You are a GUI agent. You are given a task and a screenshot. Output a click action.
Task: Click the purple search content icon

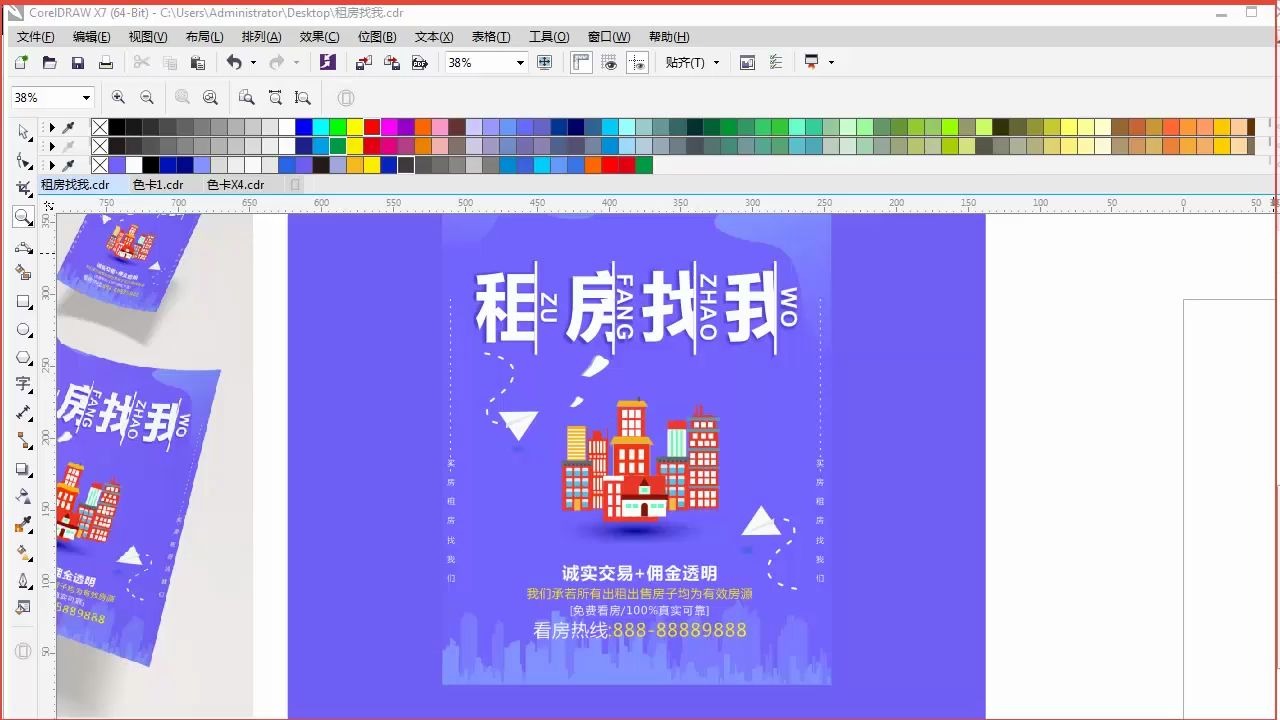[x=327, y=62]
